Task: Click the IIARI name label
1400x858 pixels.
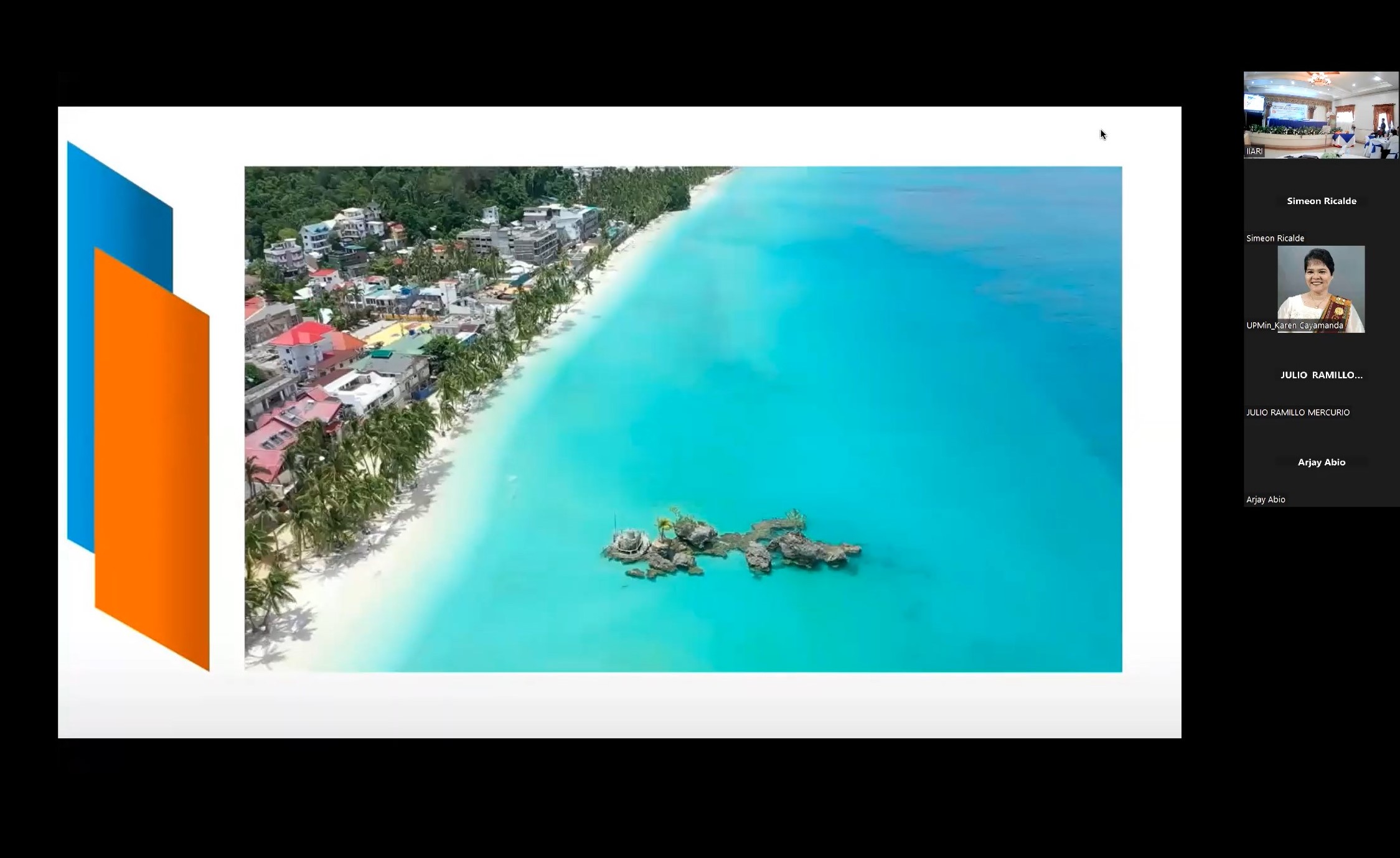Action: click(x=1254, y=151)
